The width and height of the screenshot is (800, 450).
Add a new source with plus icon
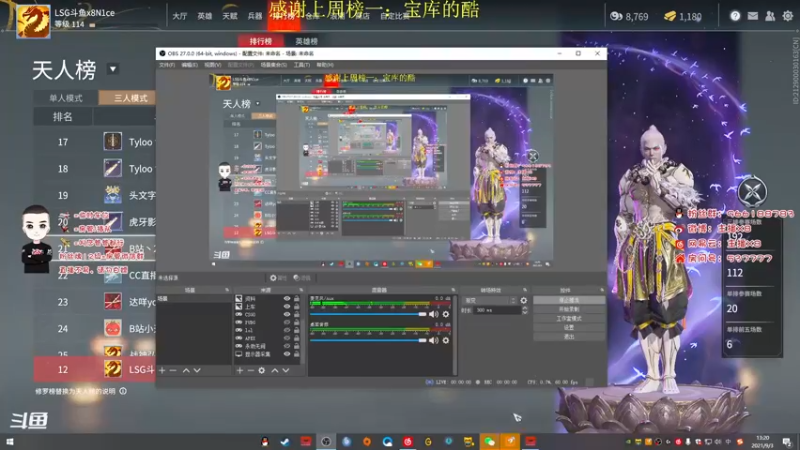click(x=239, y=370)
